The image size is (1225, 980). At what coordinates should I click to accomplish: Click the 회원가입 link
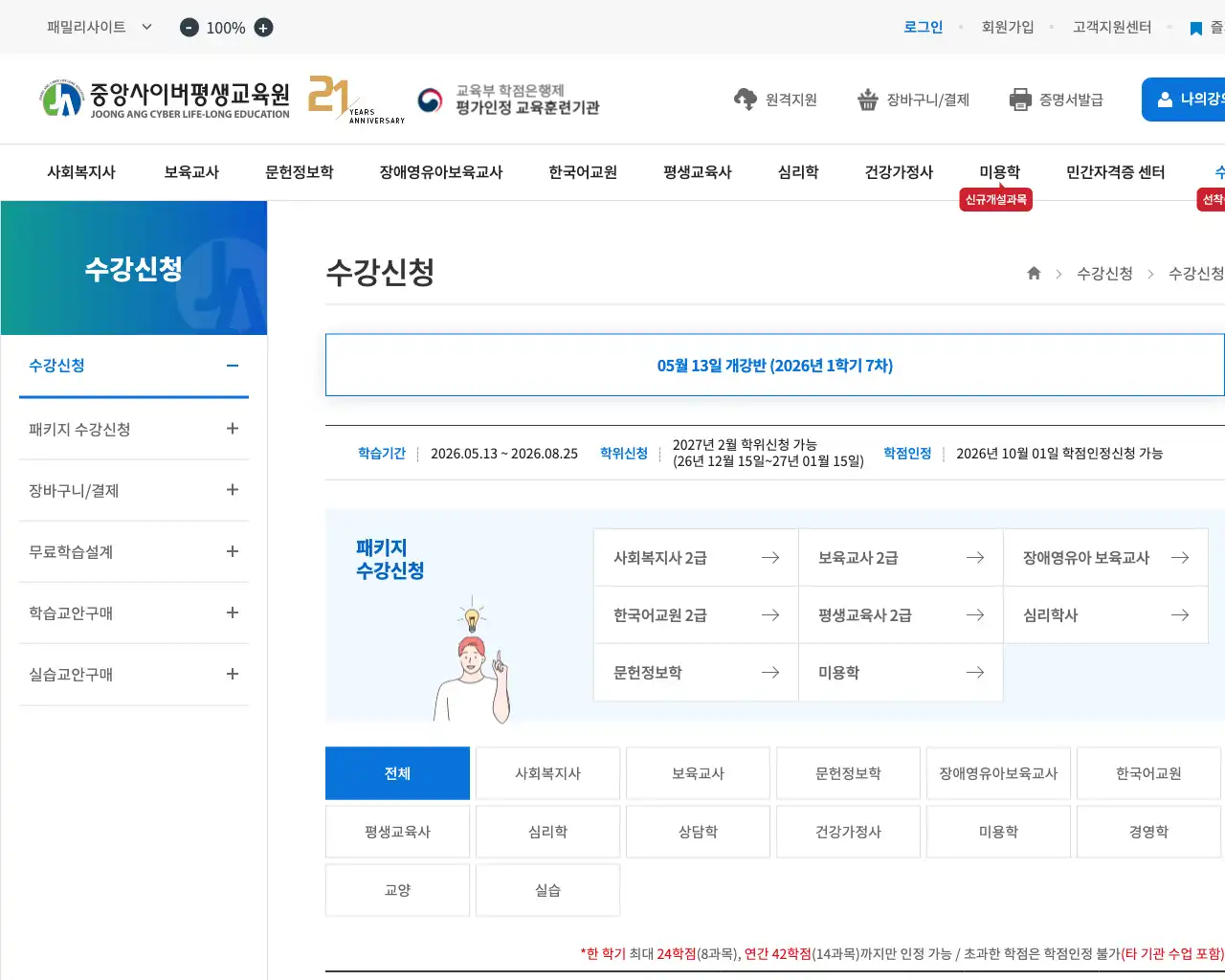tap(1008, 27)
